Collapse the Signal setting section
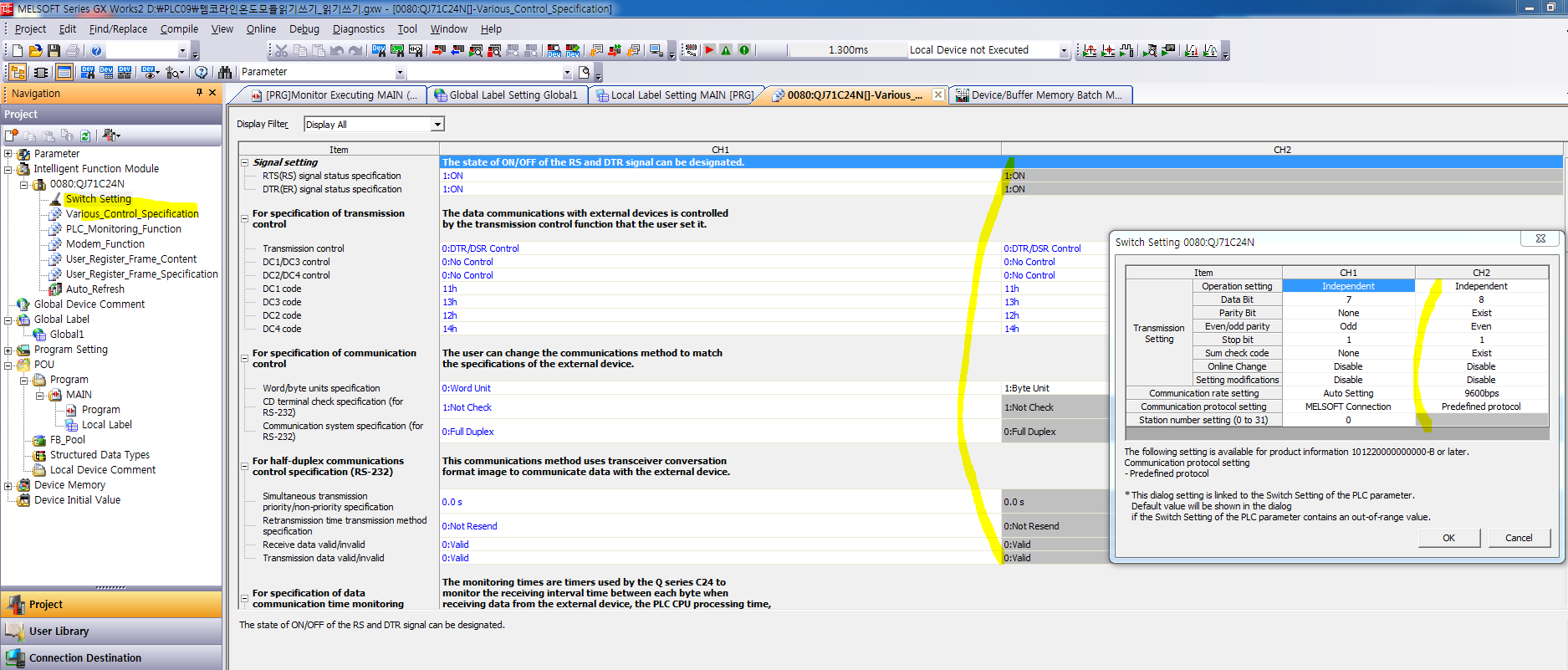Screen dimensions: 1568x670 pos(245,163)
